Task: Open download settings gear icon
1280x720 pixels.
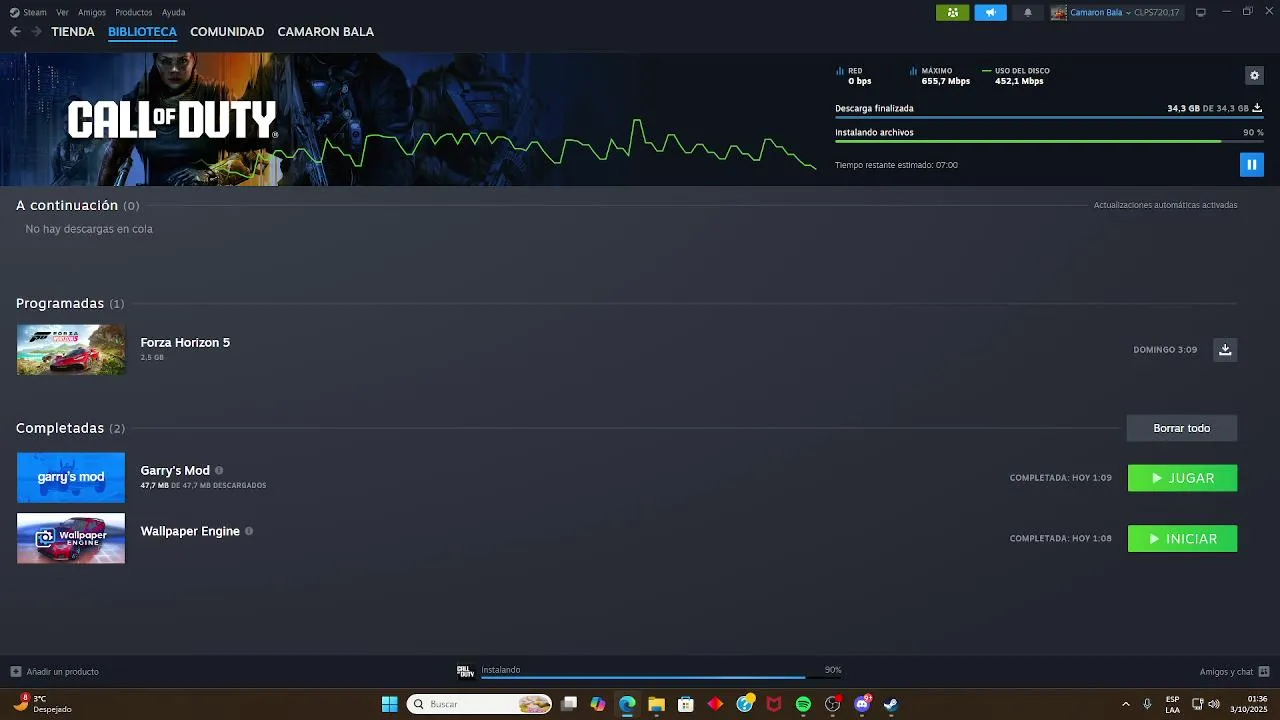Action: coord(1254,75)
